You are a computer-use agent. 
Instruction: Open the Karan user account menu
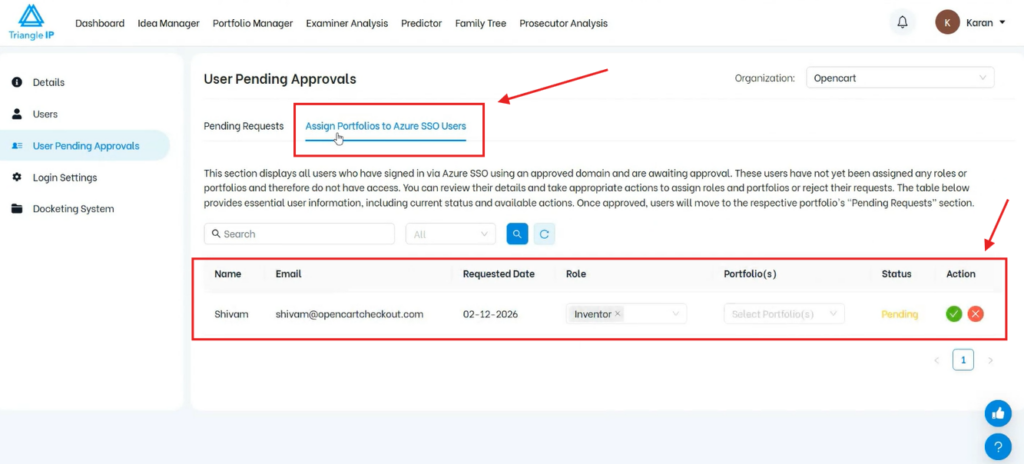pos(971,22)
